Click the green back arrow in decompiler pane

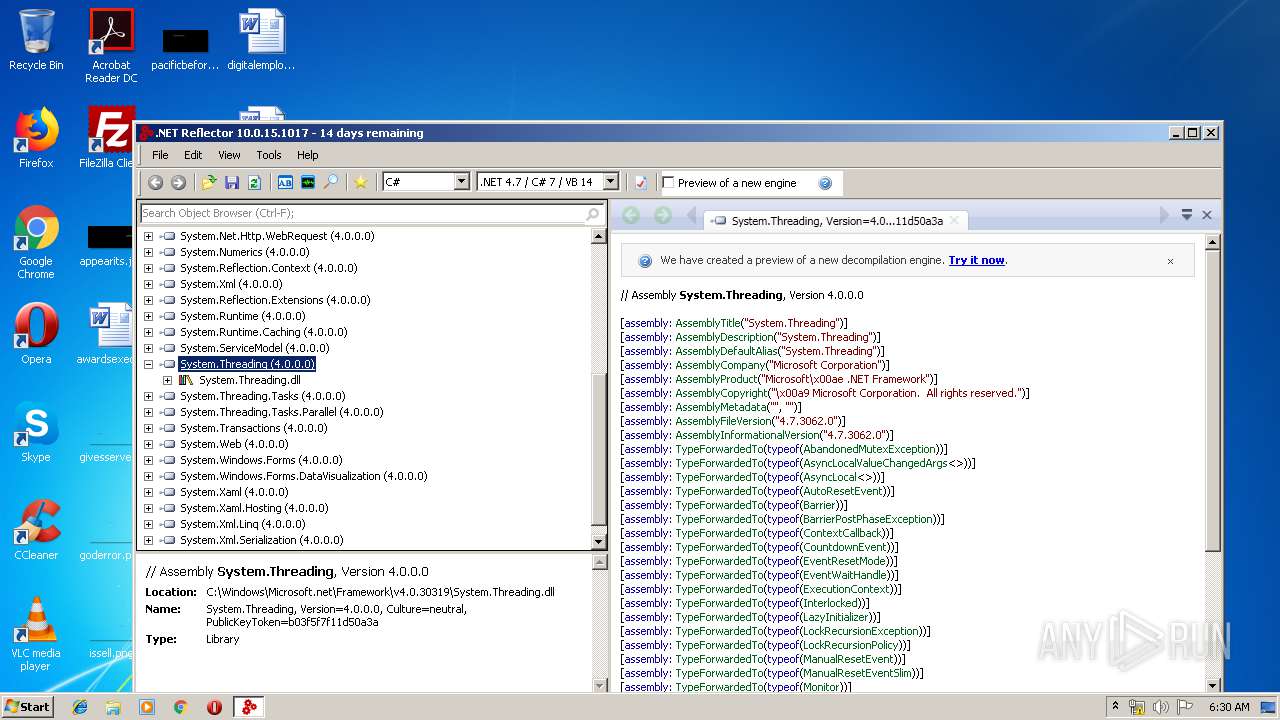[631, 215]
